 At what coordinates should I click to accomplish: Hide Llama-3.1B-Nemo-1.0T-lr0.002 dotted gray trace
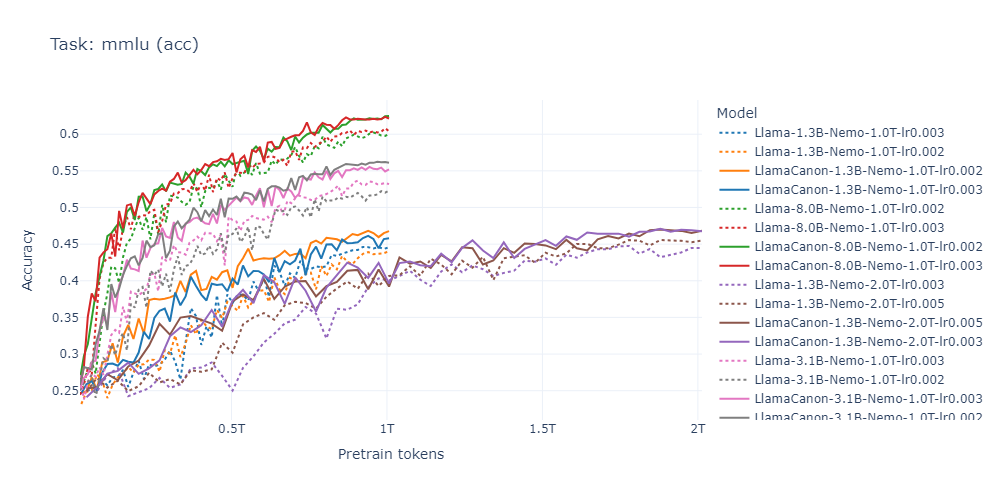click(x=849, y=379)
